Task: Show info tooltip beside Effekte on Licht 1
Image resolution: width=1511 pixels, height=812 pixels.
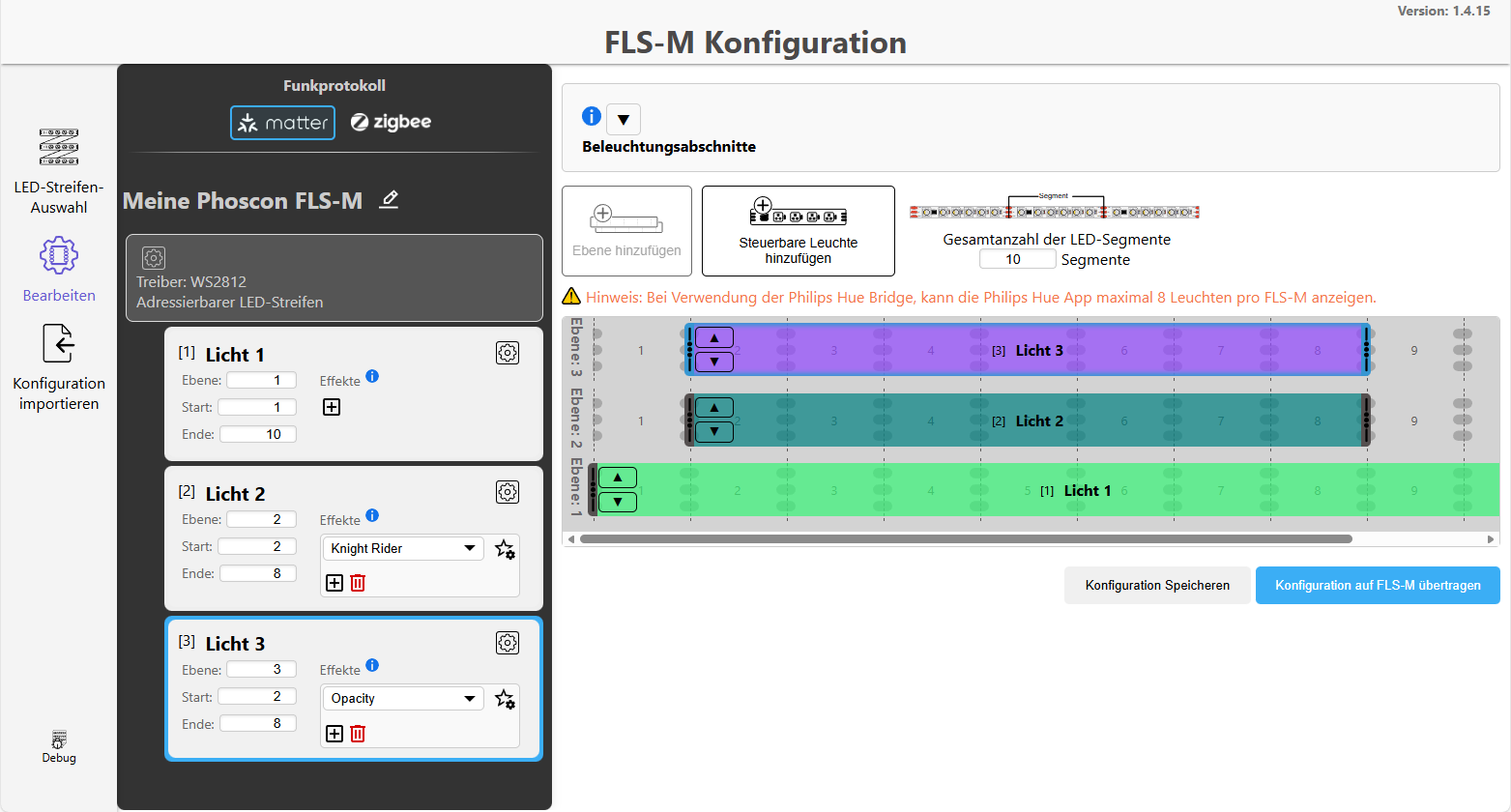Action: point(373,377)
